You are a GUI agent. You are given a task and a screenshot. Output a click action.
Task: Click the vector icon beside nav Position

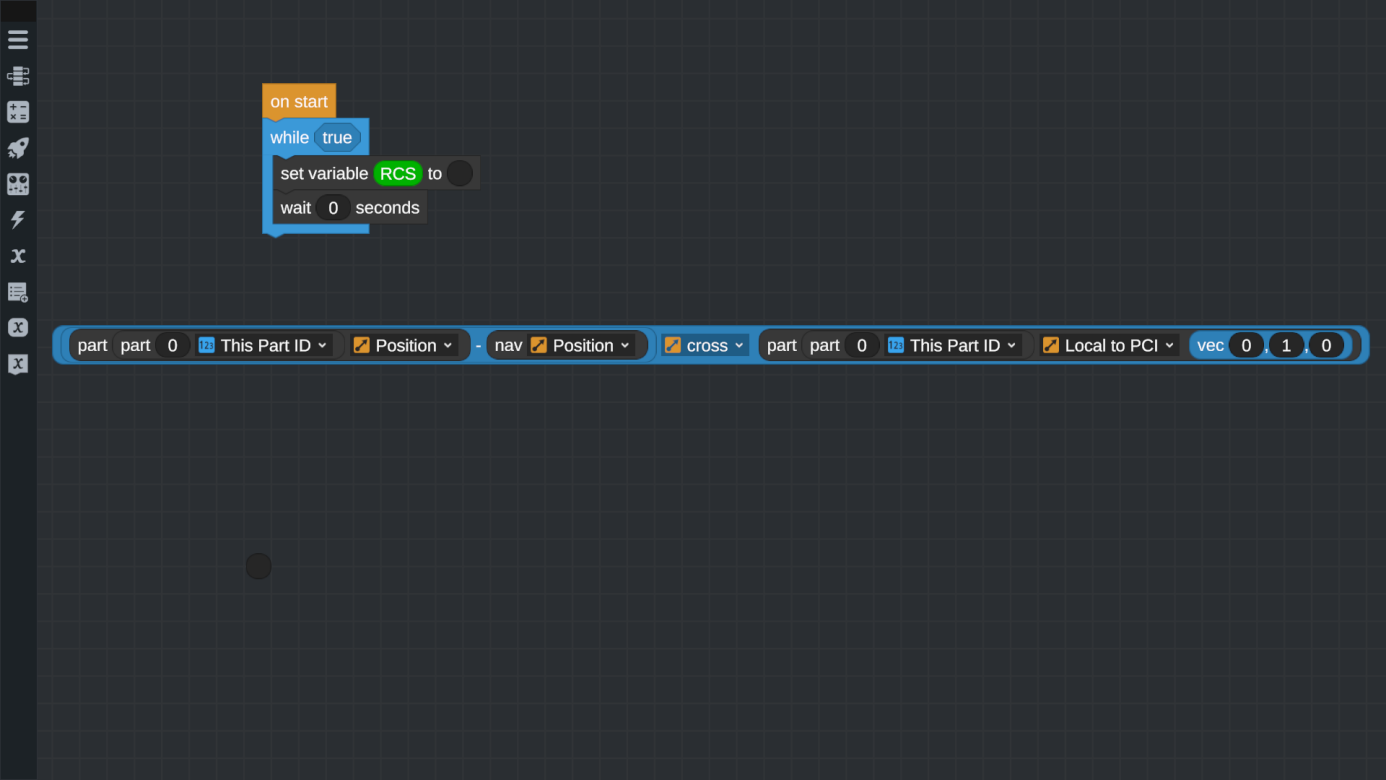click(x=539, y=345)
